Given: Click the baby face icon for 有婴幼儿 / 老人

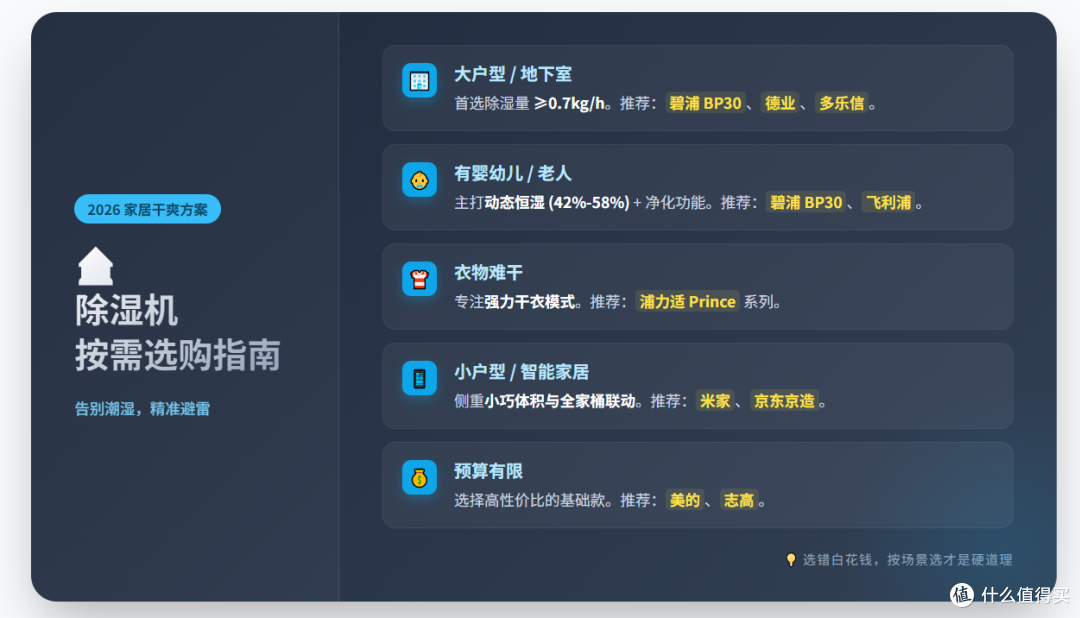Looking at the screenshot, I should [x=419, y=180].
